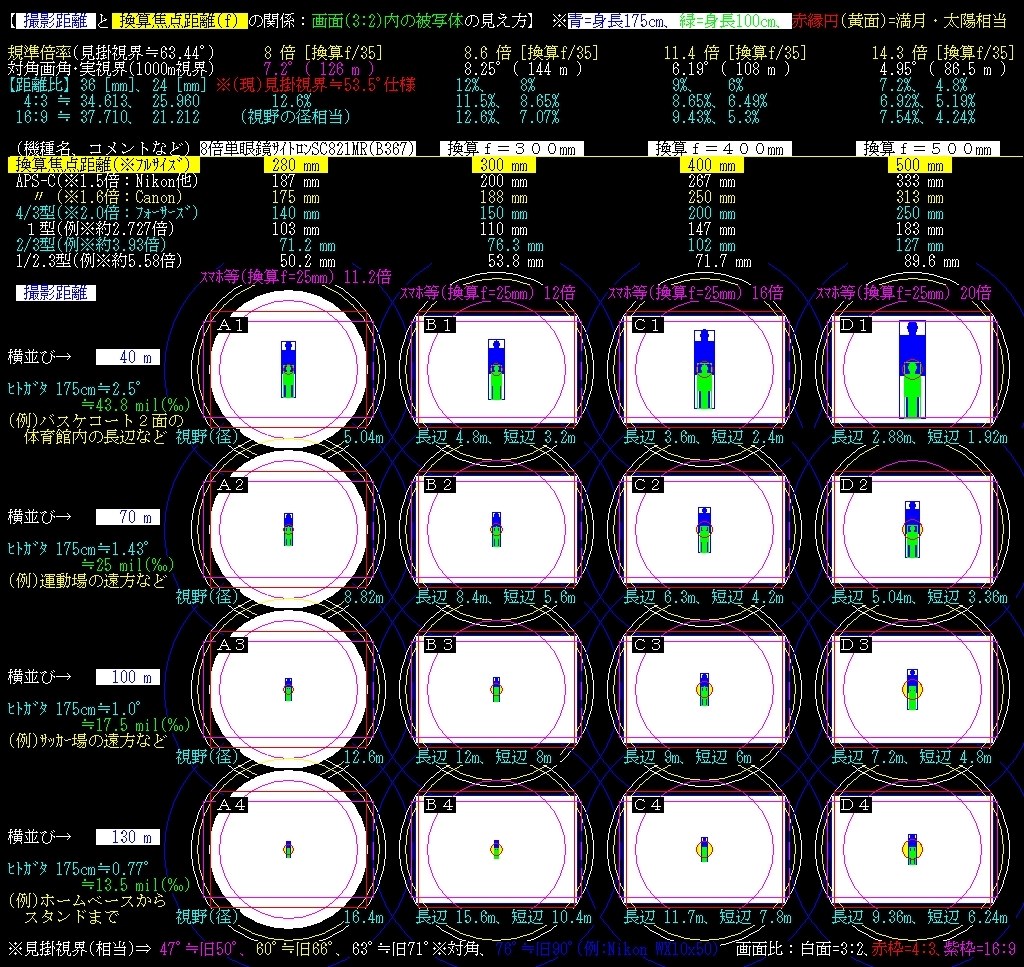The height and width of the screenshot is (967, 1024).
Task: Select the B3 frame preview
Action: tap(496, 689)
